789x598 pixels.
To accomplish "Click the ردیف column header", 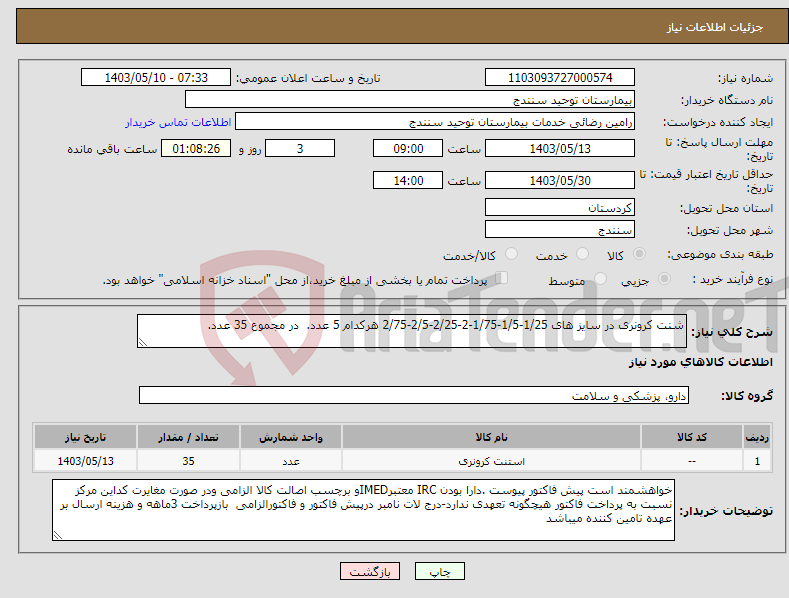I will 757,437.
